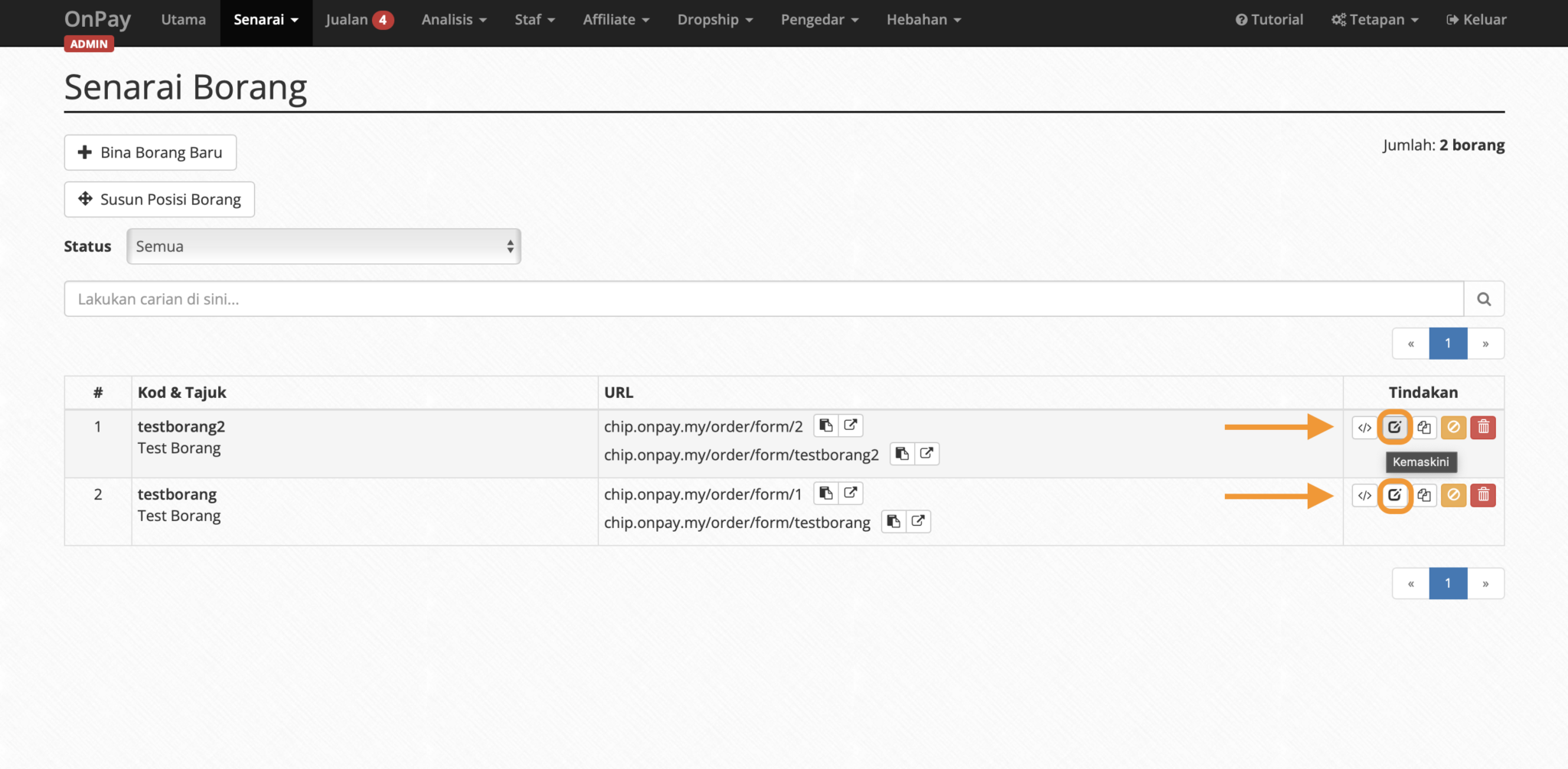Screen dimensions: 1568x769
Task: Open the Utama home page
Action: click(x=183, y=20)
